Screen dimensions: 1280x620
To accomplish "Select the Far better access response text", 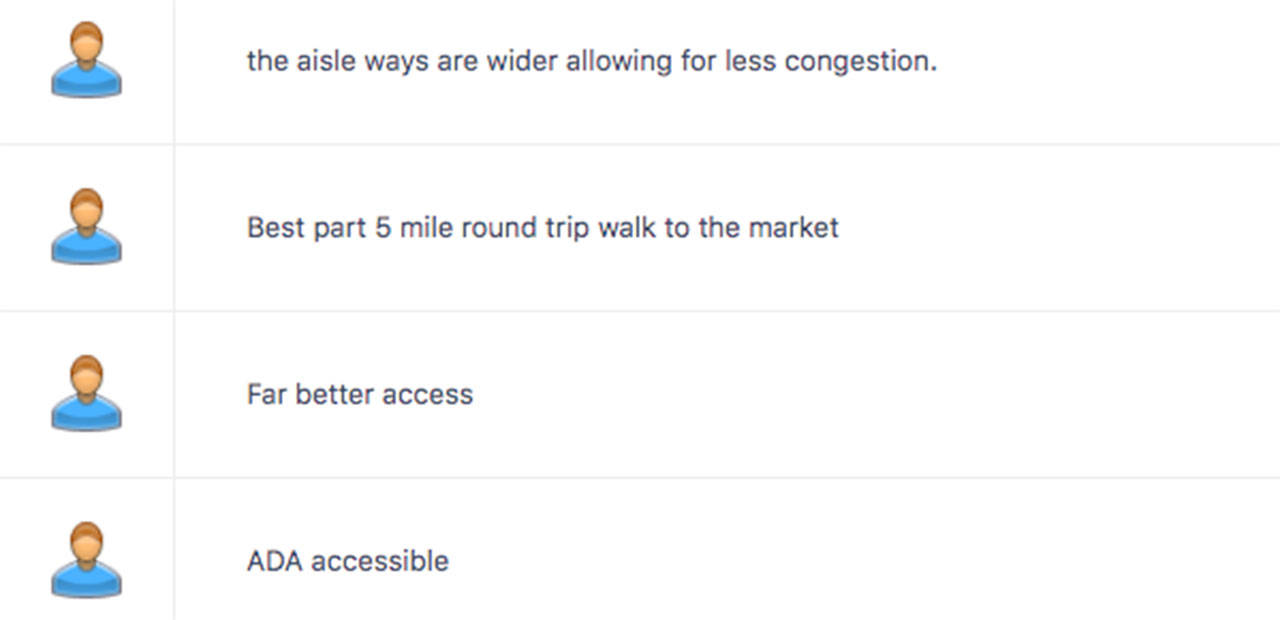I will coord(360,394).
